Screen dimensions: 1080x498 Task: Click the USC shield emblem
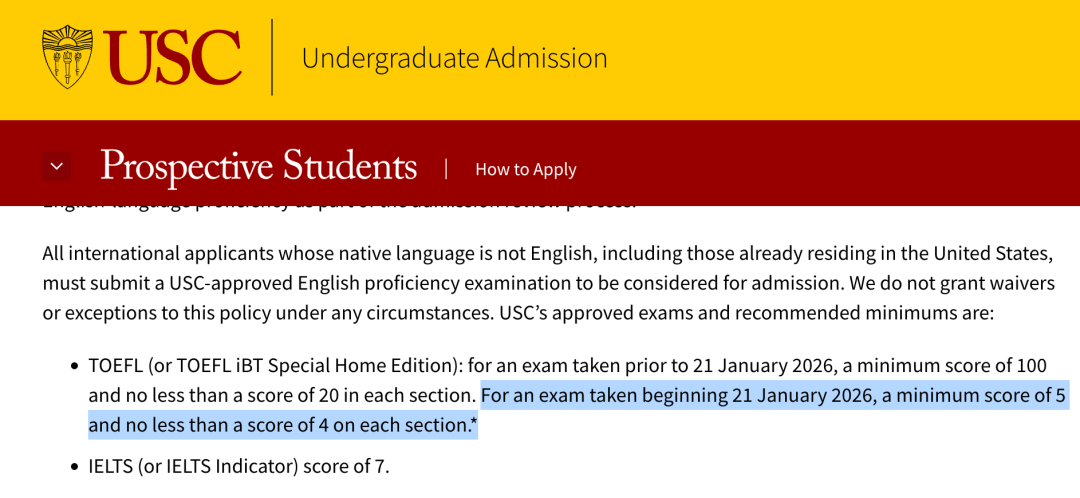[66, 57]
